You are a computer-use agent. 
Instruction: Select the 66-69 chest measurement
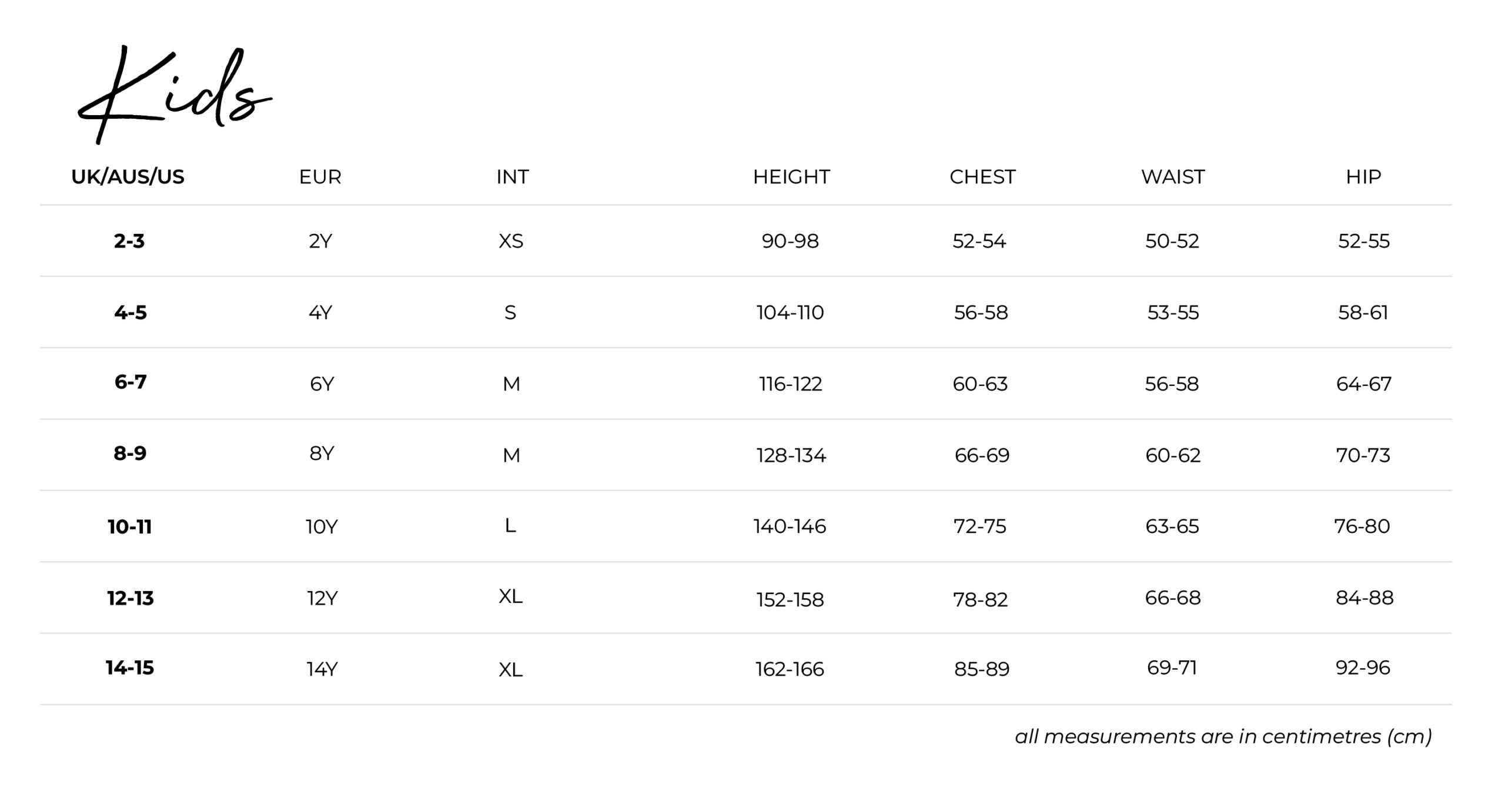[982, 455]
